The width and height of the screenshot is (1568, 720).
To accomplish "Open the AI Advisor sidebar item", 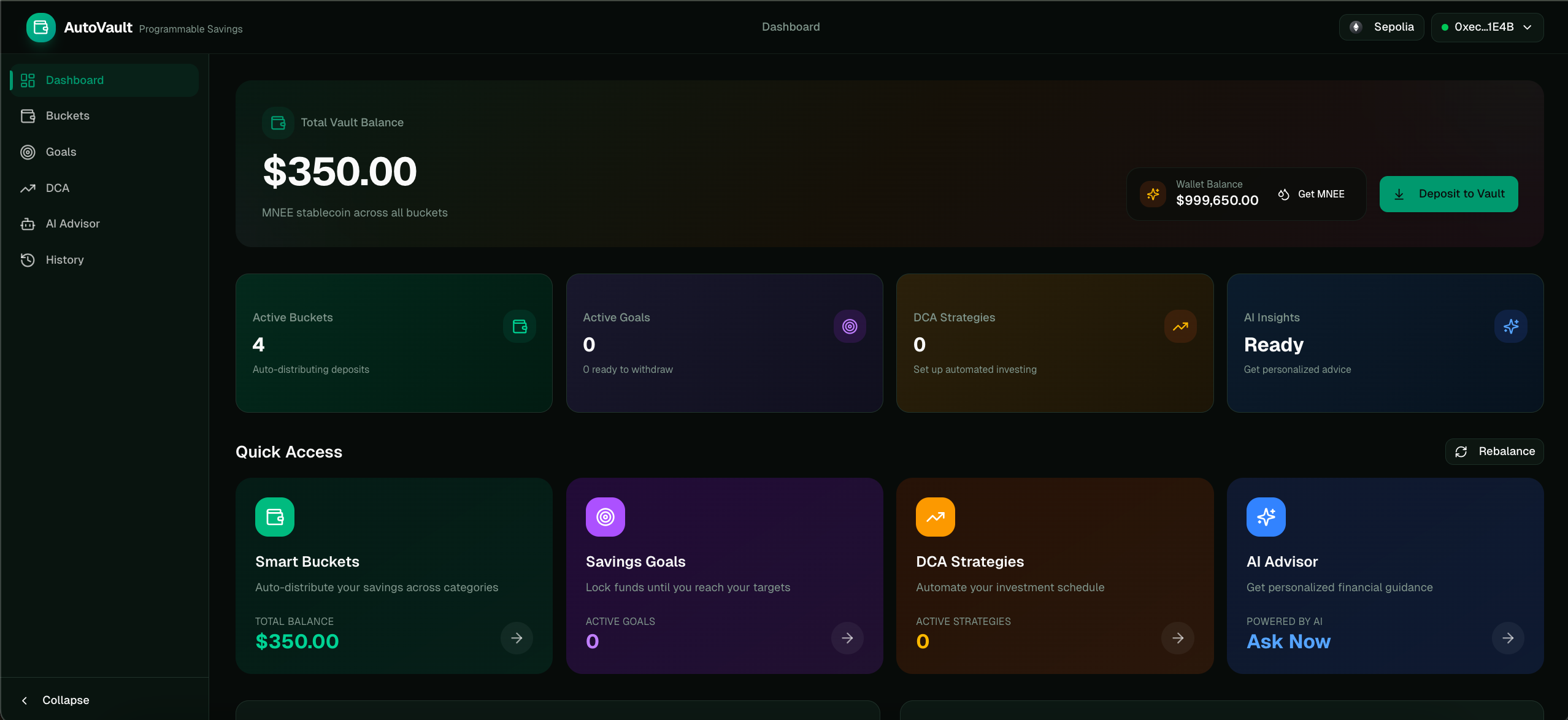I will pyautogui.click(x=72, y=224).
